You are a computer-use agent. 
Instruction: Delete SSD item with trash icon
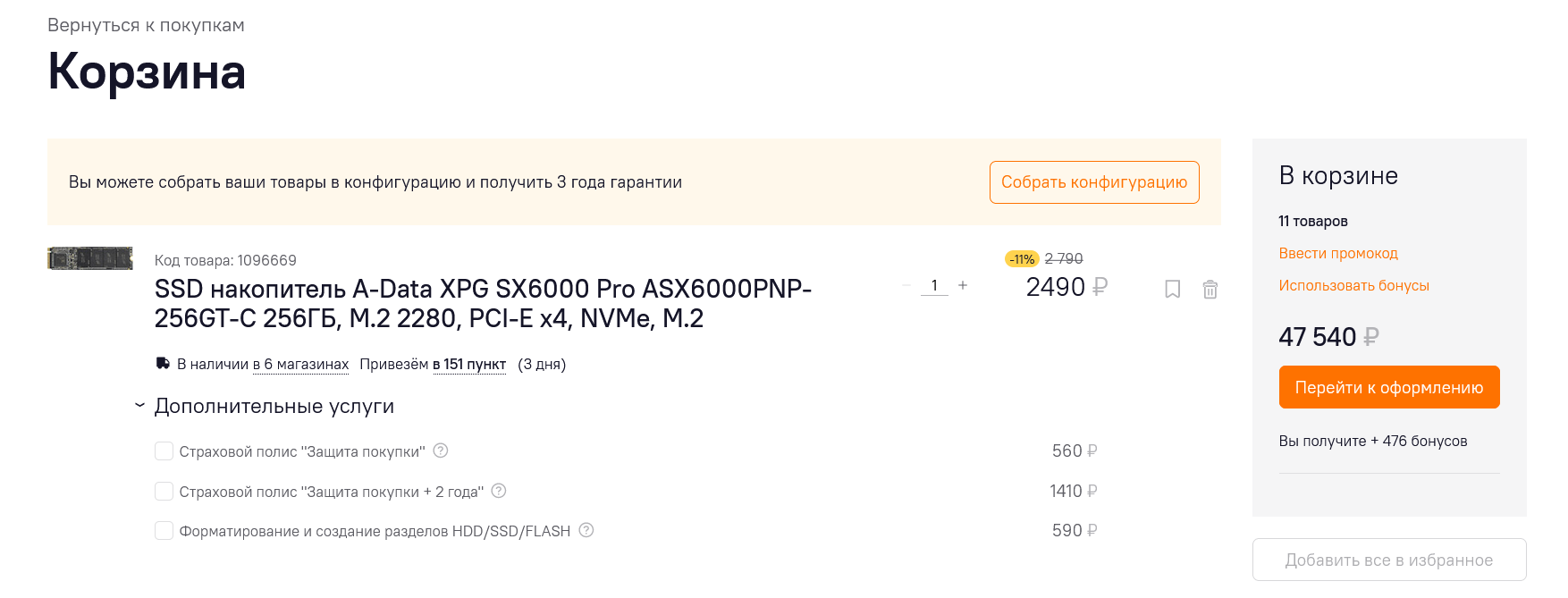tap(1210, 289)
